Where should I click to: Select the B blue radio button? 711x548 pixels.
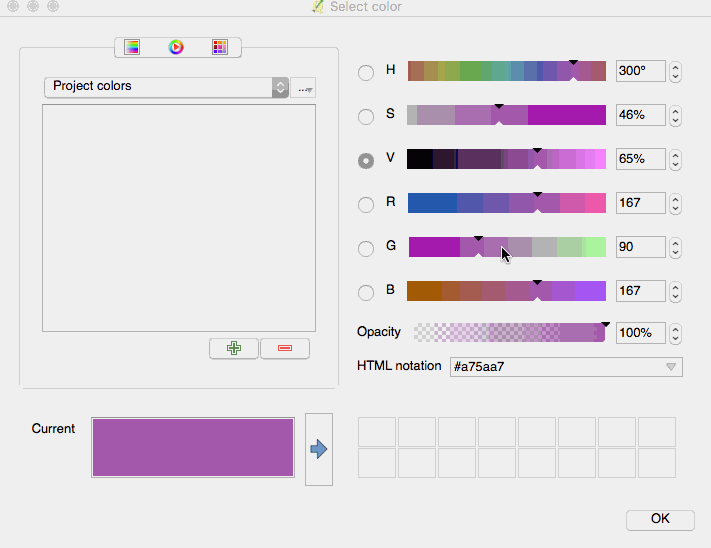coord(366,292)
